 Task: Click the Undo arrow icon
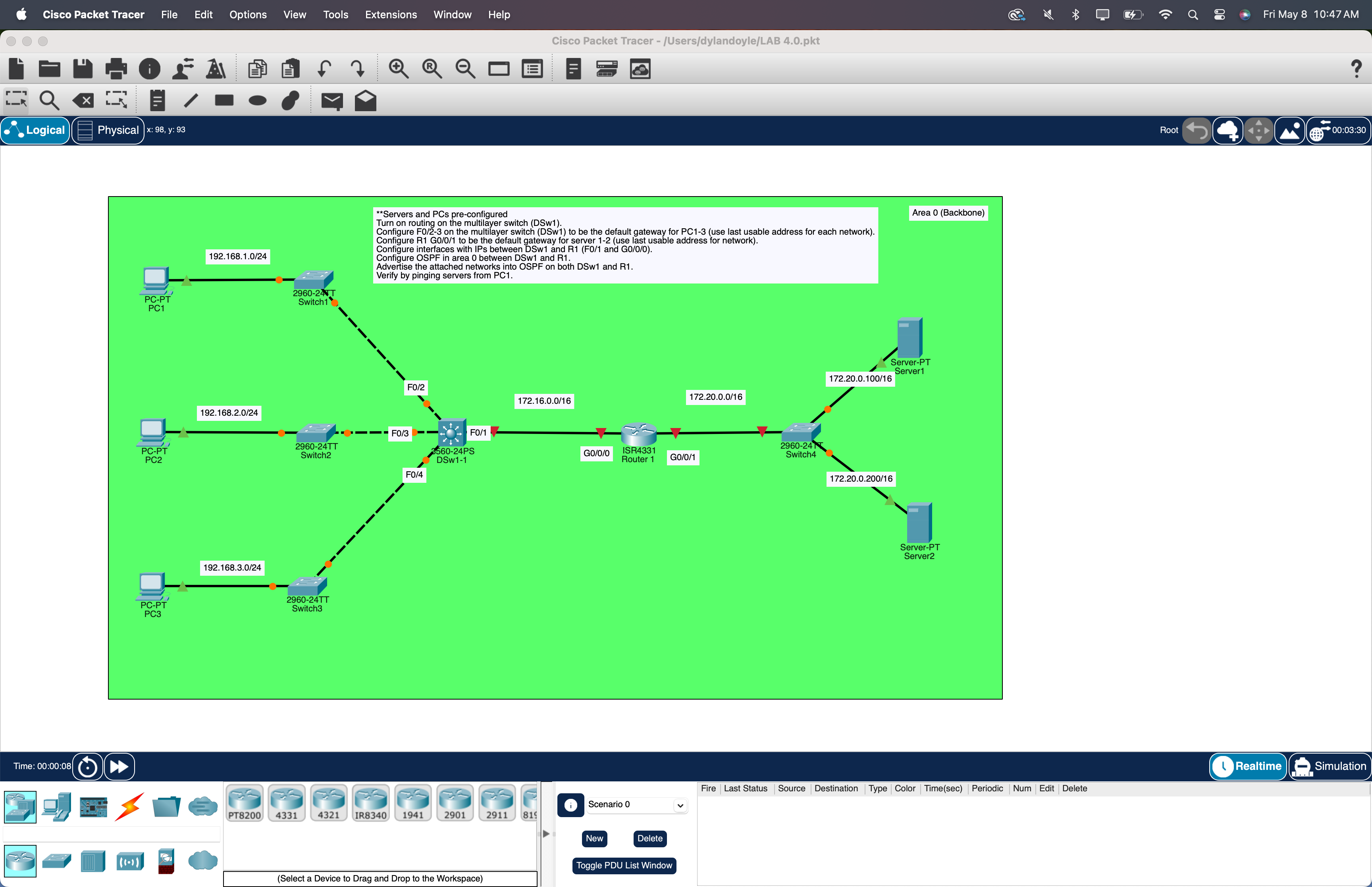[324, 69]
